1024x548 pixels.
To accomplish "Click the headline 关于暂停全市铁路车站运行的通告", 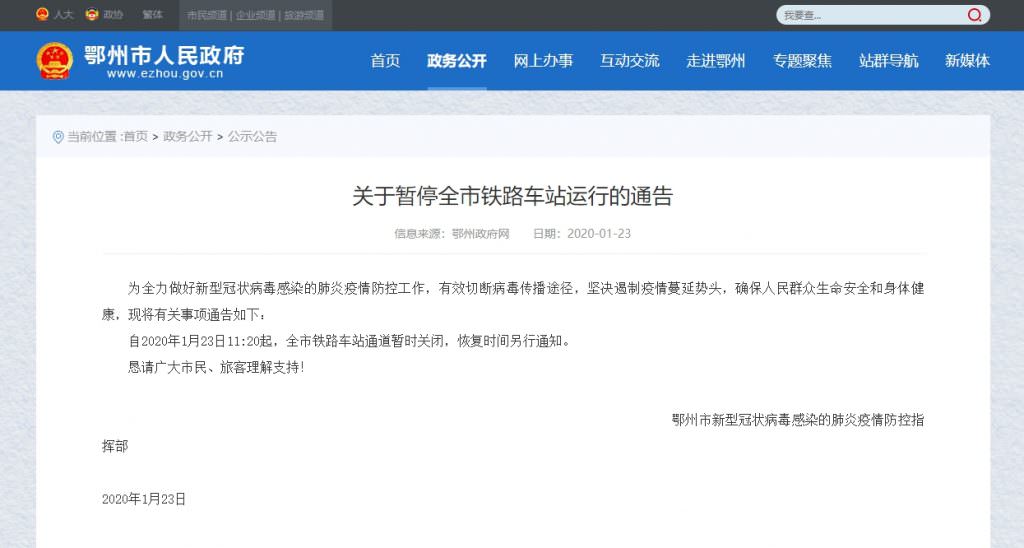I will (513, 196).
